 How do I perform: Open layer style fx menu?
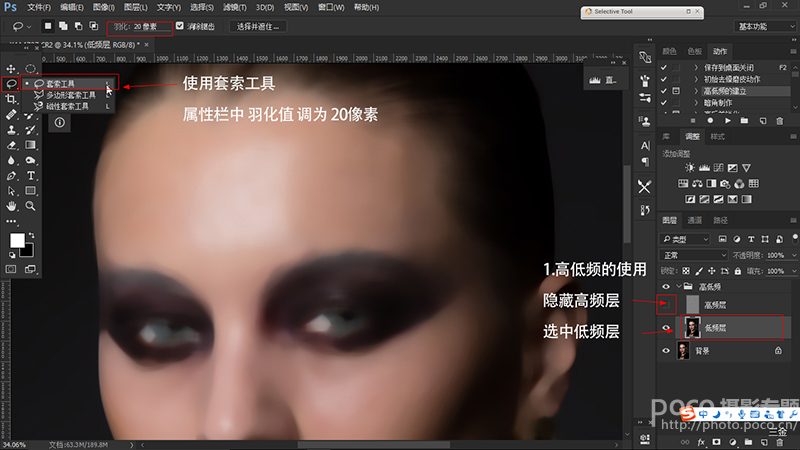pyautogui.click(x=701, y=442)
